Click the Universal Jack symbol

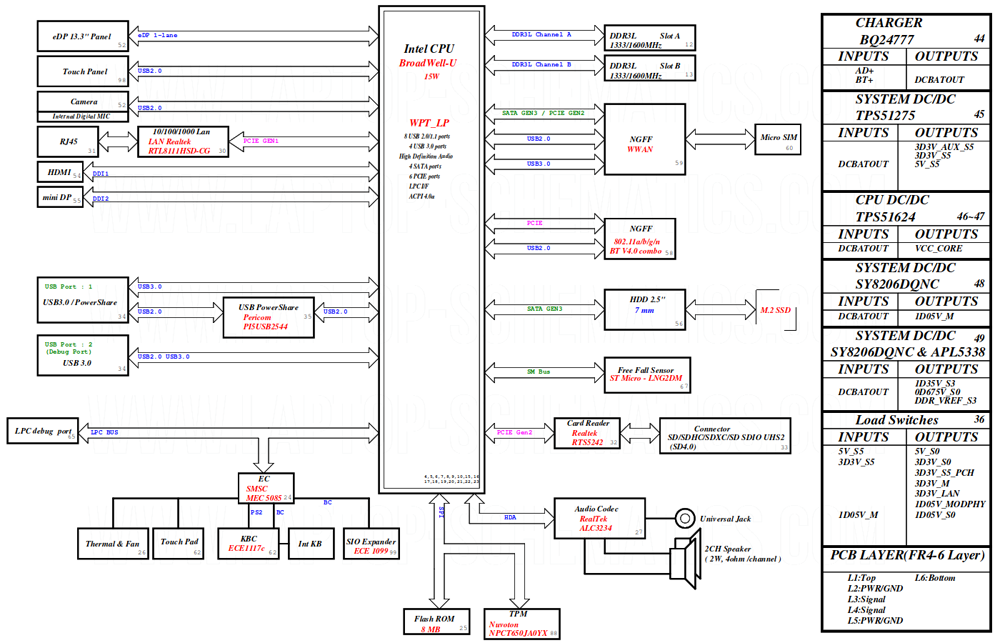point(685,518)
